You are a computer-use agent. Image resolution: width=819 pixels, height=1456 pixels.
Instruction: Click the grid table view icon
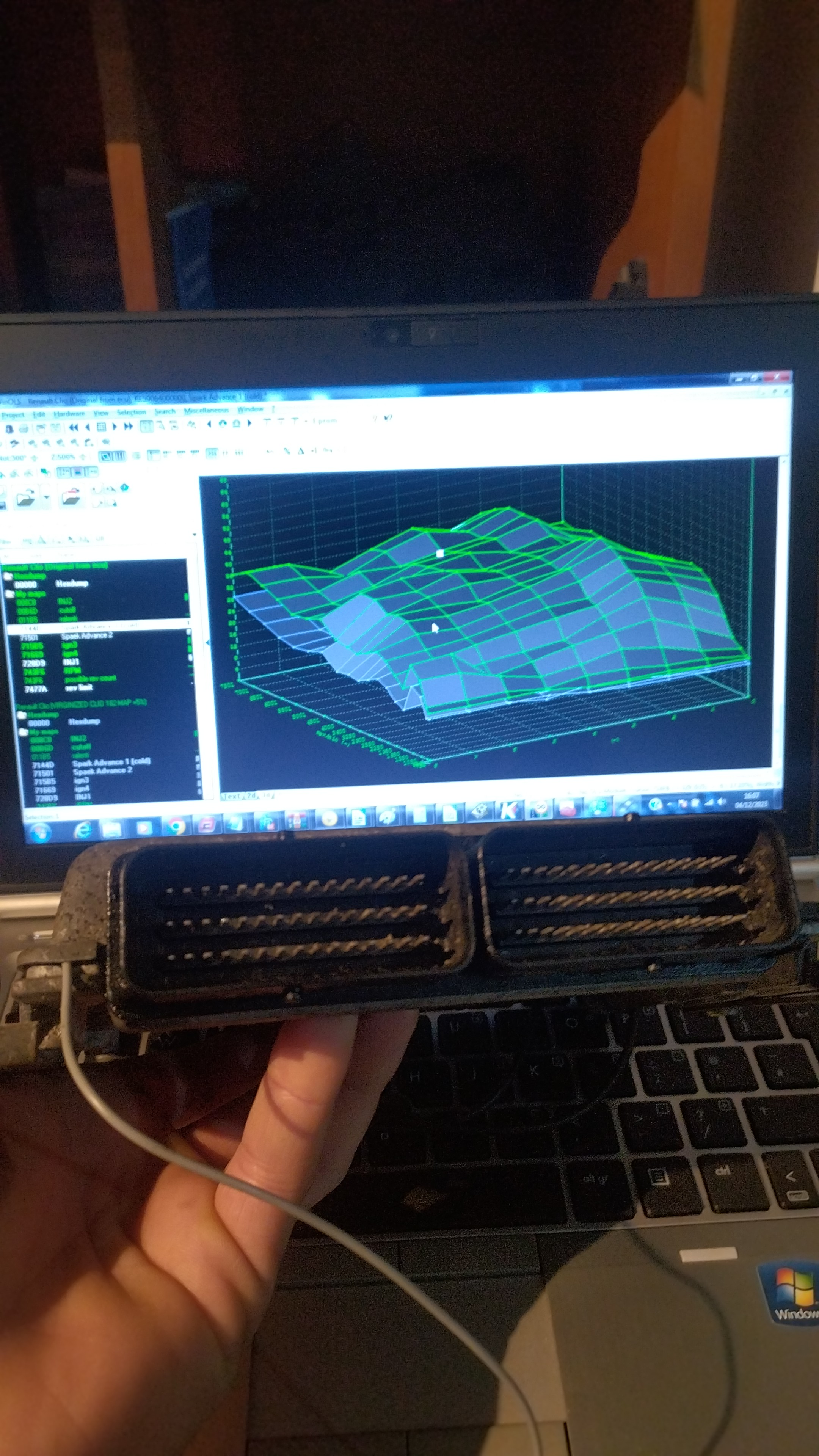(x=101, y=427)
